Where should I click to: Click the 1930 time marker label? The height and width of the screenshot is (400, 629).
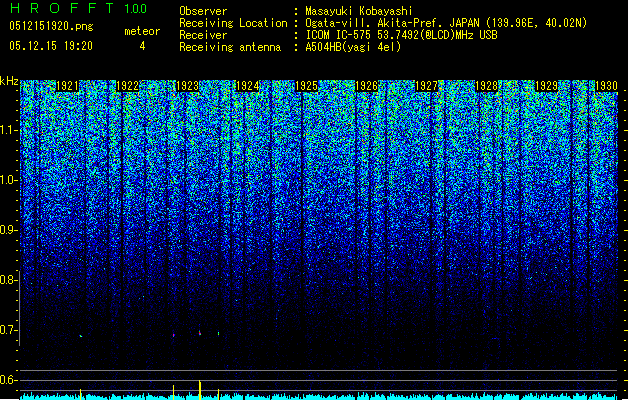point(606,86)
